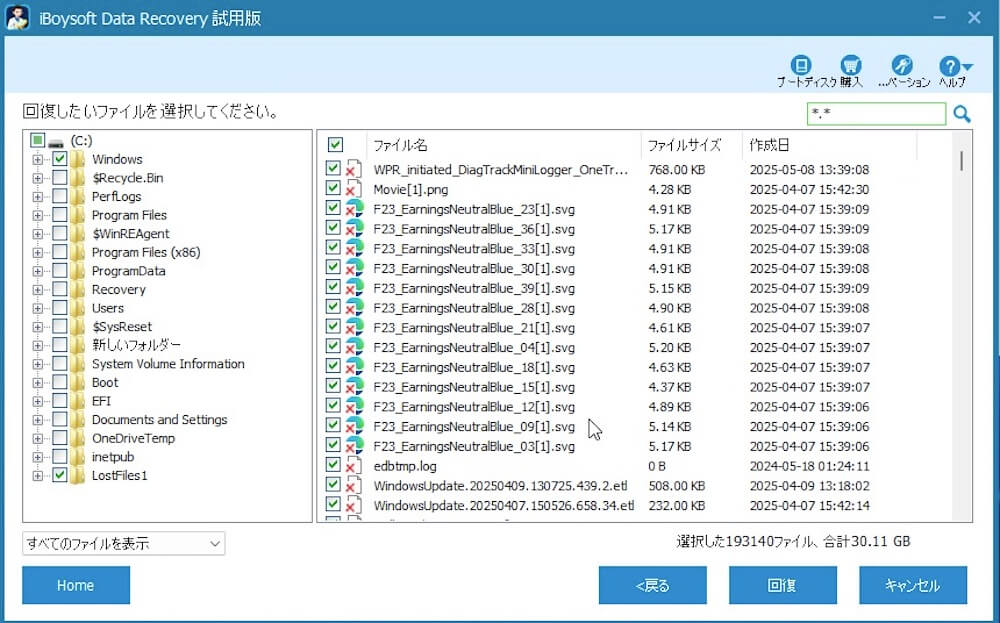The height and width of the screenshot is (623, 1000).
Task: Expand the Windows folder tree node
Action: pos(38,159)
